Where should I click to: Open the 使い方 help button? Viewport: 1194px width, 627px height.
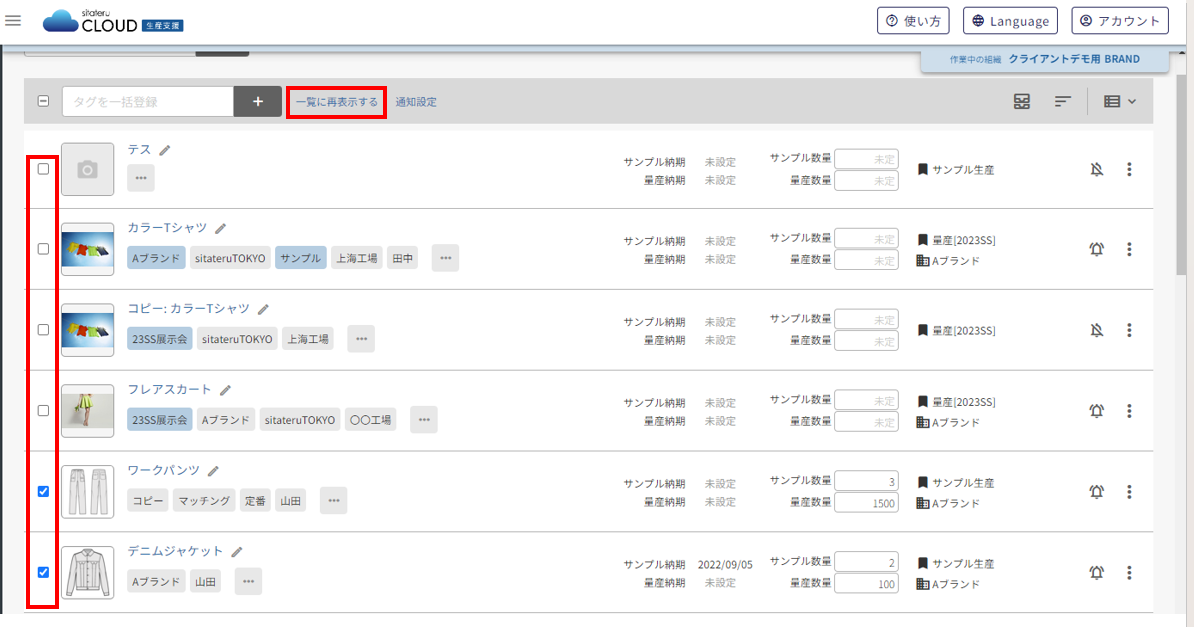[x=913, y=21]
